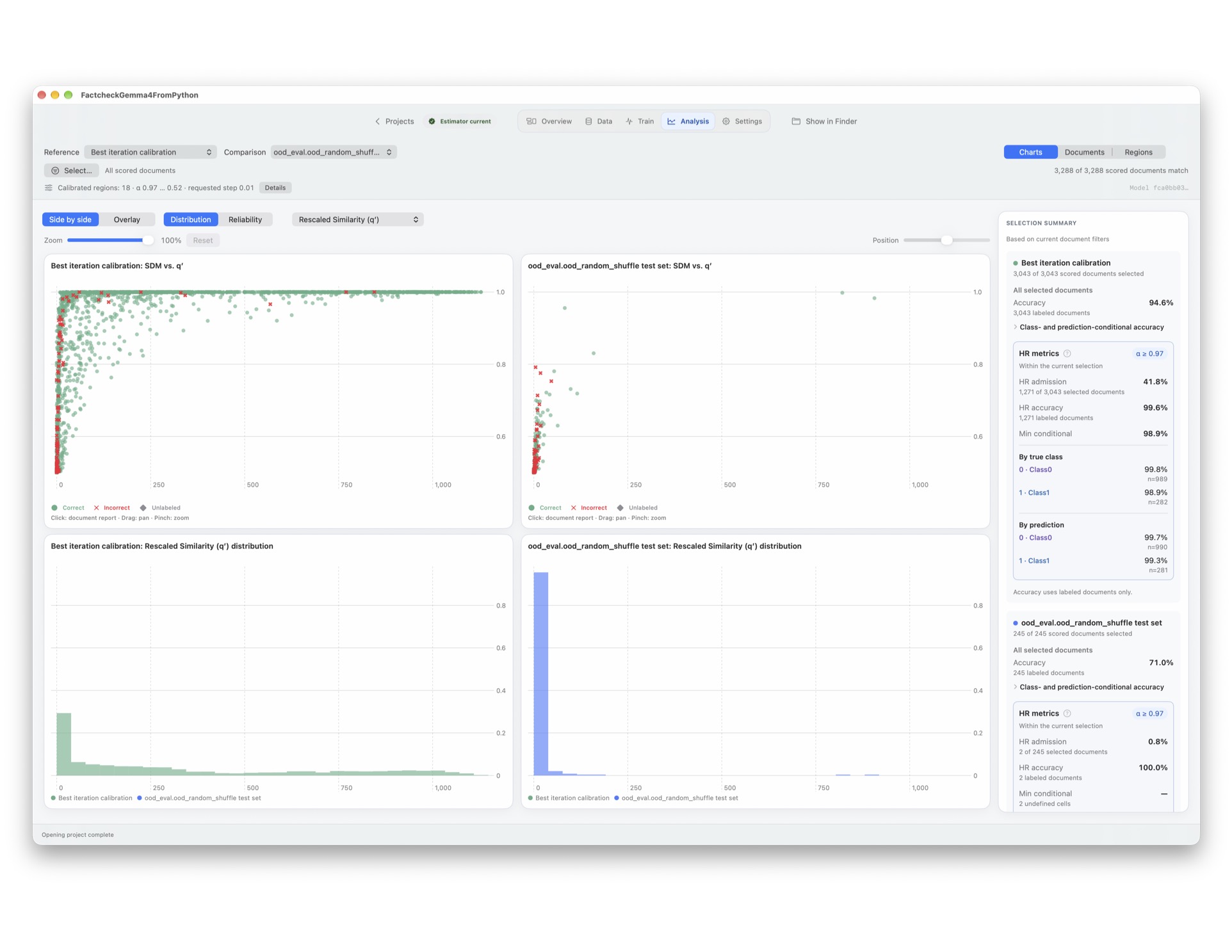Select Distribution chart mode

point(191,220)
